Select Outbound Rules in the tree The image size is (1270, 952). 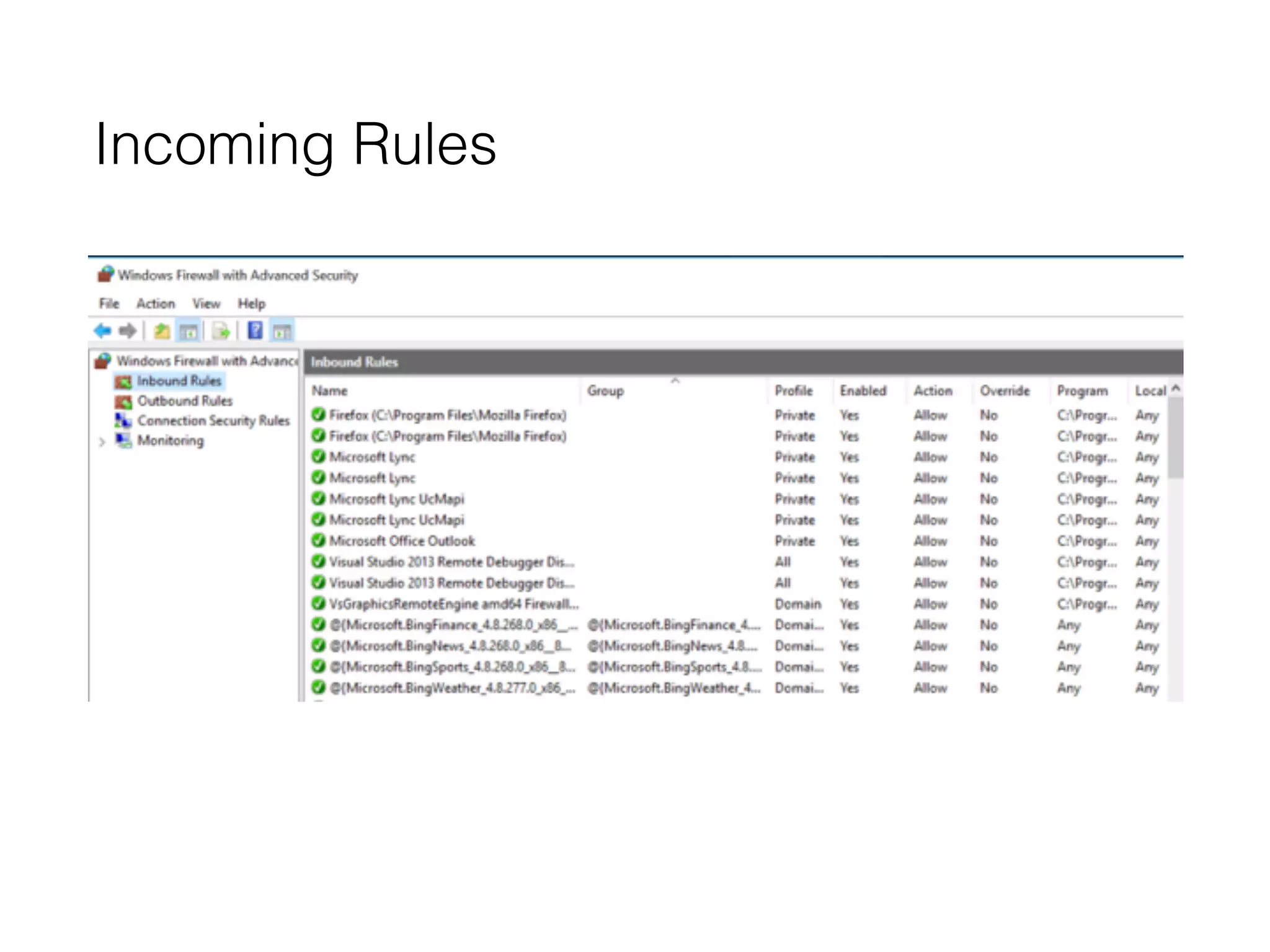(185, 401)
